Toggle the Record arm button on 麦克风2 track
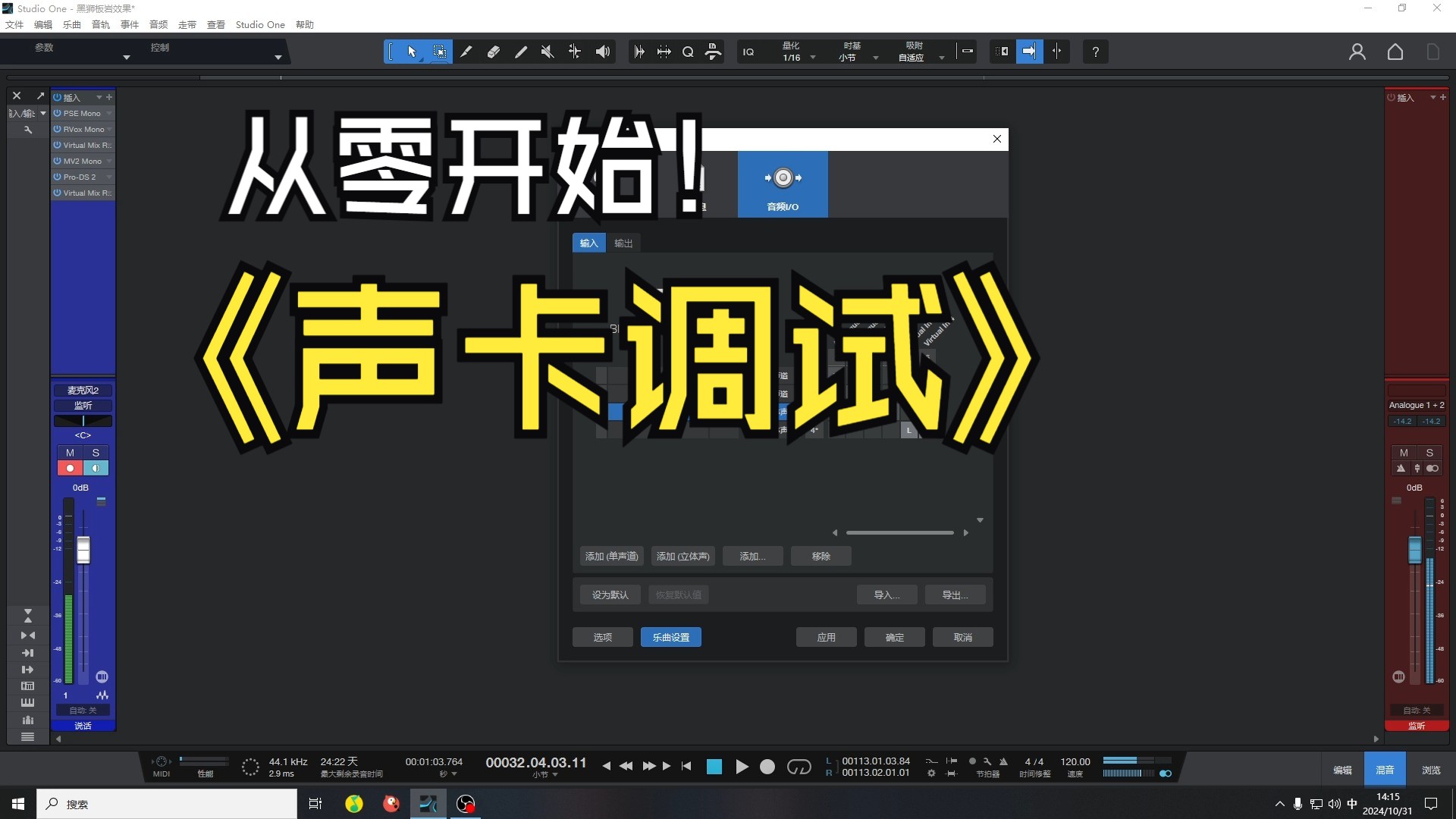Screen dimensions: 1456x819 69,468
